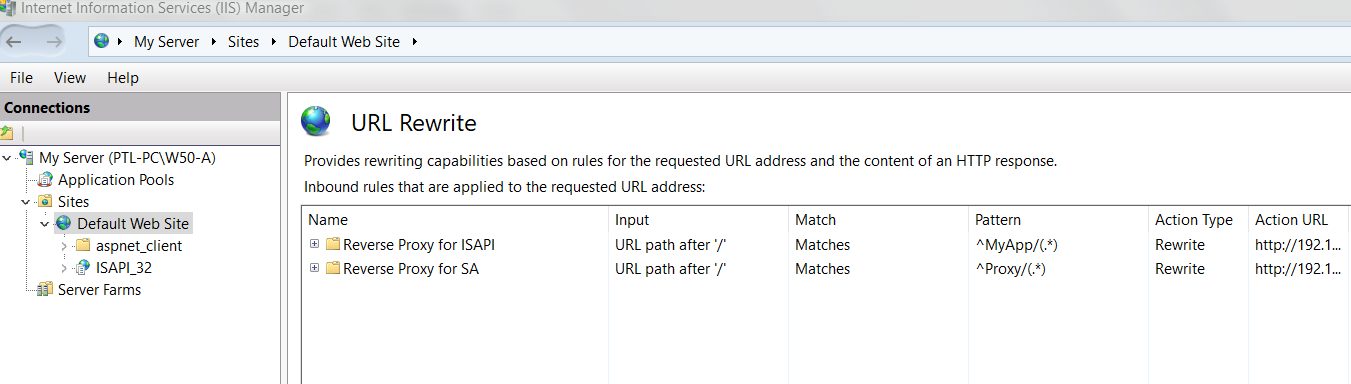Collapse the Sites tree node
1351x384 pixels.
pos(26,201)
